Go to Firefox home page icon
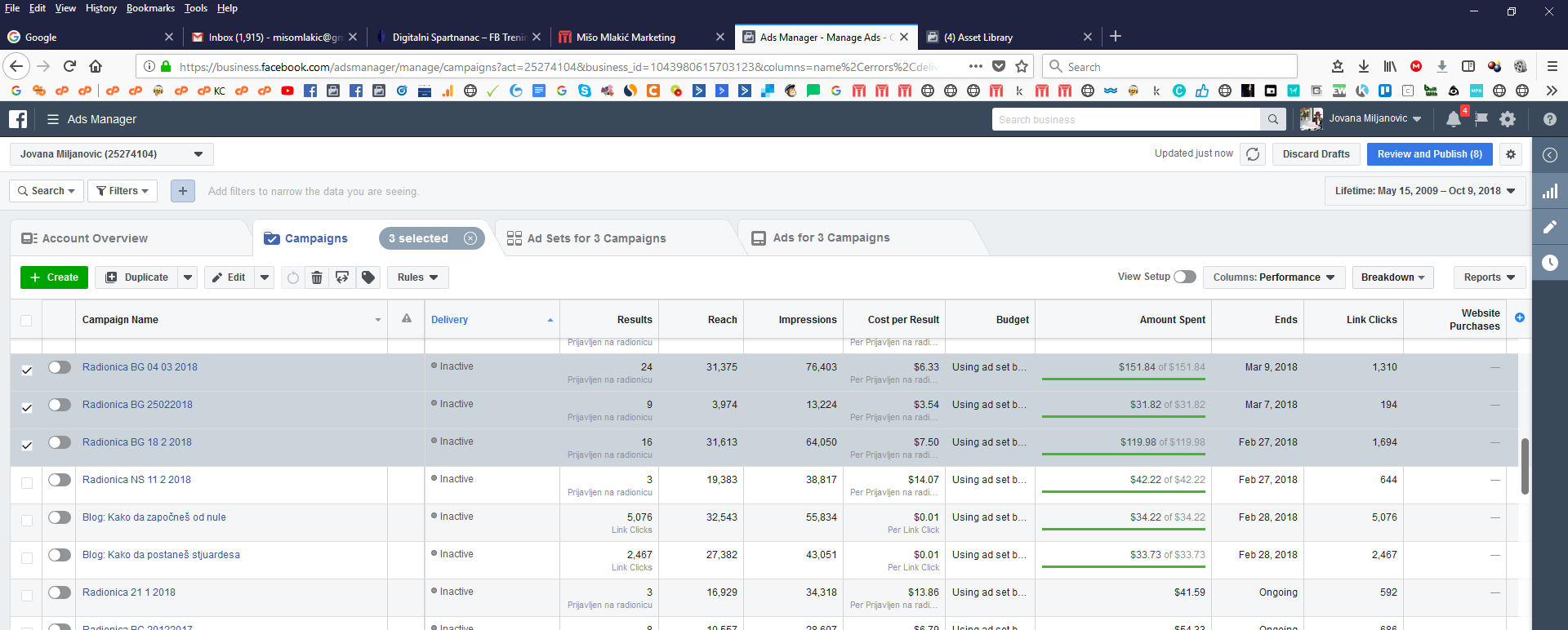The width and height of the screenshot is (1568, 630). (x=96, y=66)
